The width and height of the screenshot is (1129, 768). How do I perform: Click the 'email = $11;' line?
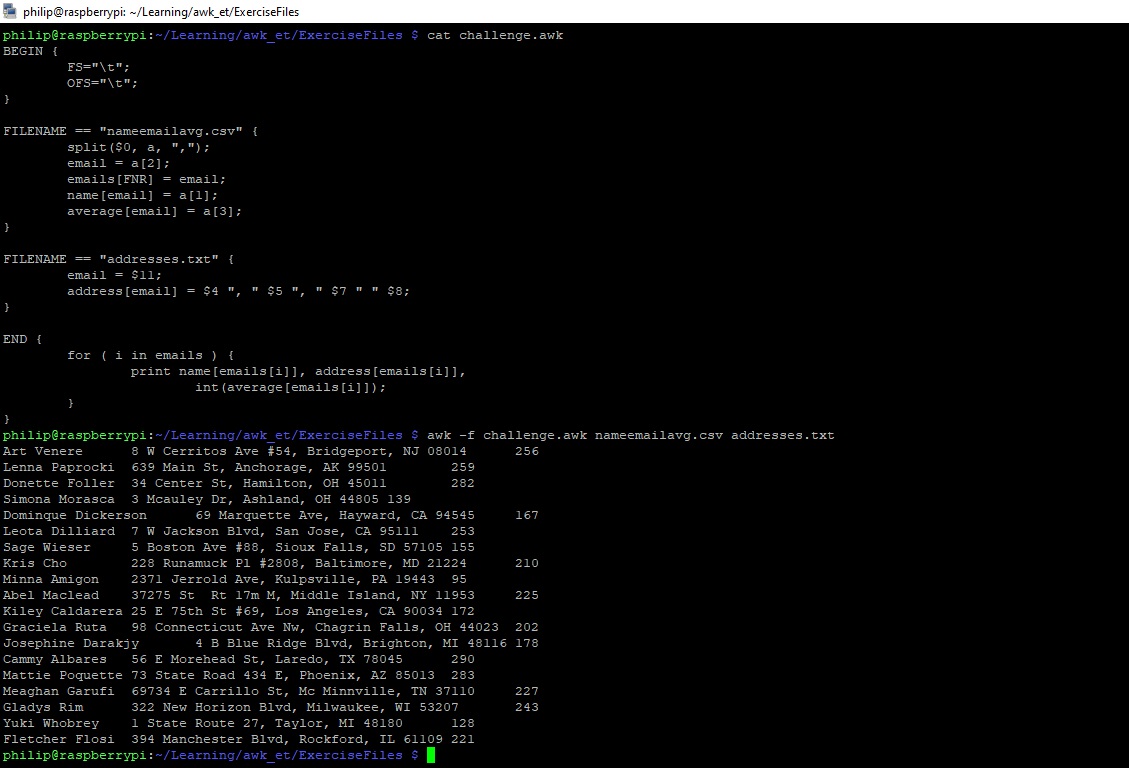click(114, 275)
